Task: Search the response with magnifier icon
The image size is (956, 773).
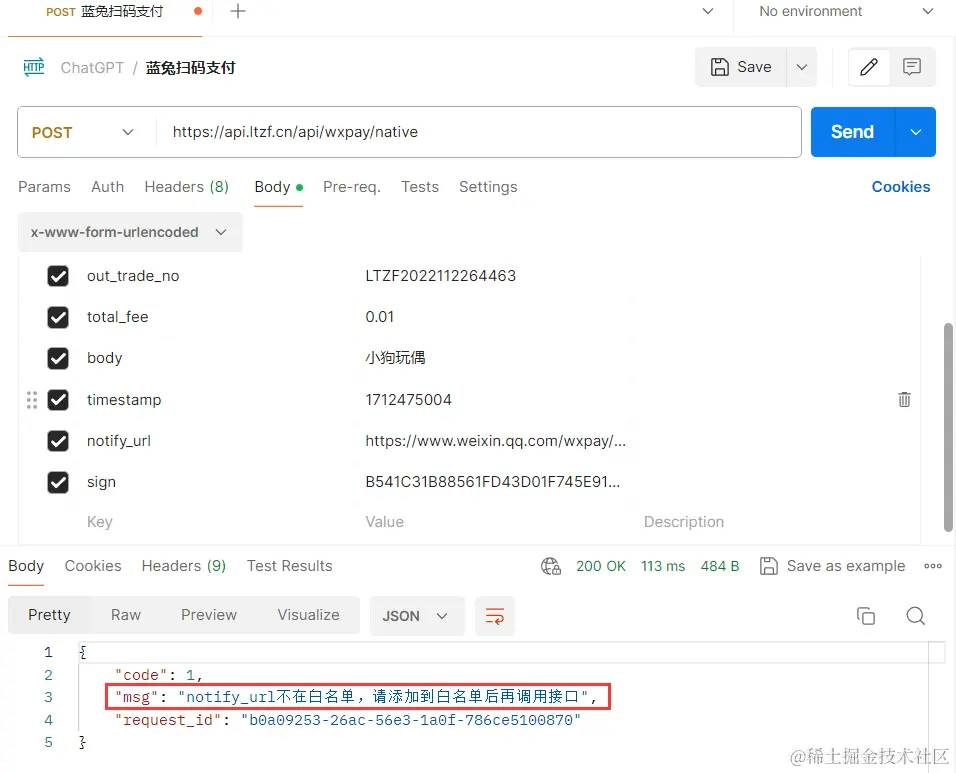Action: pyautogui.click(x=915, y=616)
